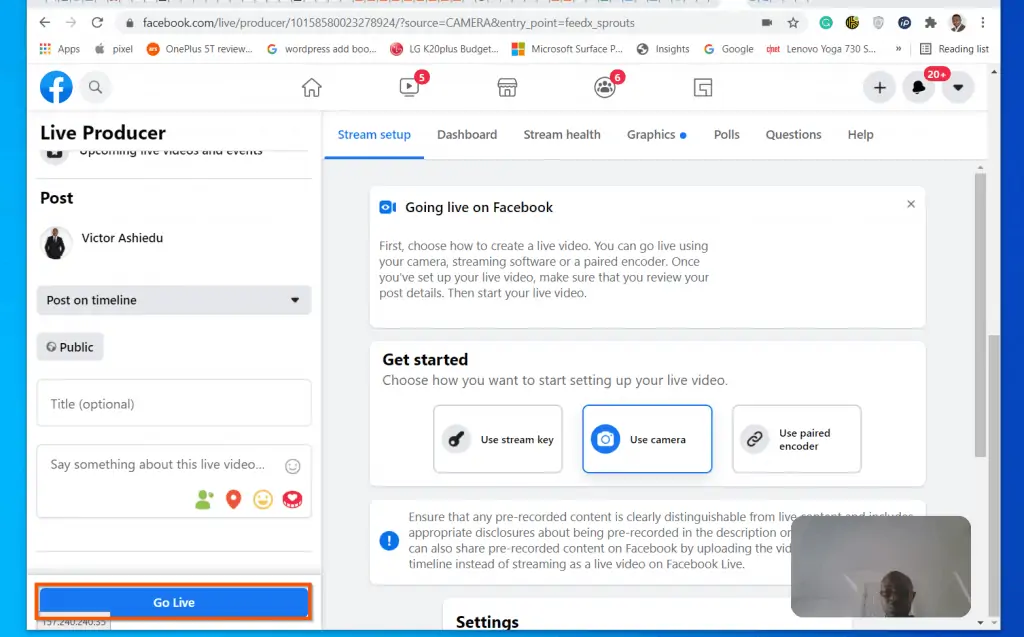
Task: Open the pixel bookmark
Action: click(114, 49)
